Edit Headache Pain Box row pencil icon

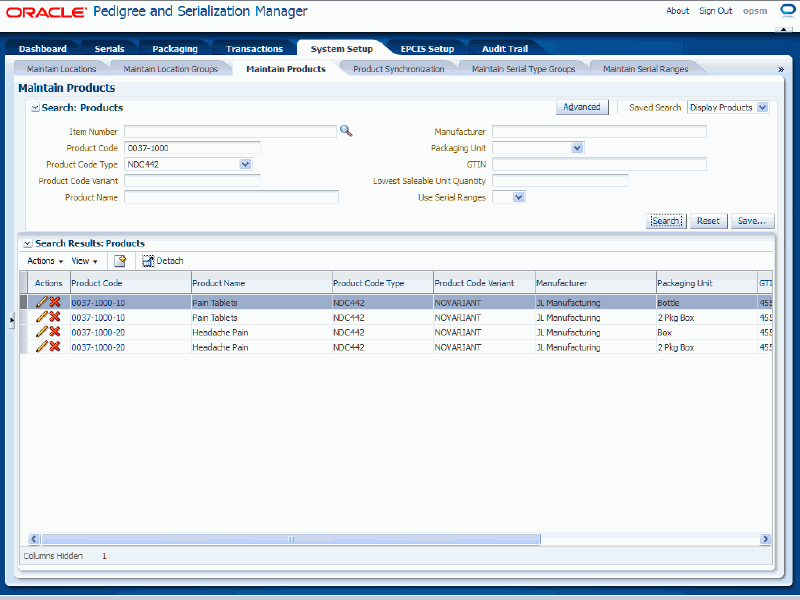pos(41,332)
